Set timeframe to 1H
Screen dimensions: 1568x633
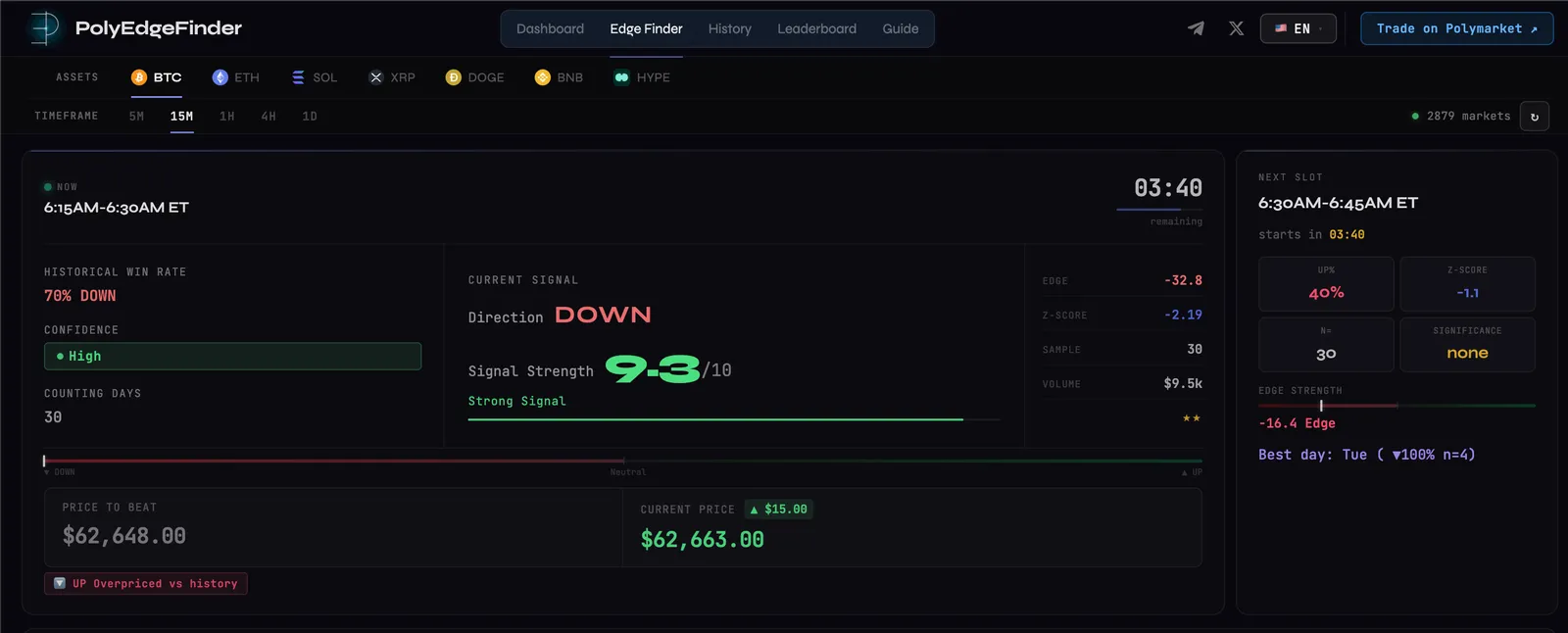pyautogui.click(x=227, y=117)
